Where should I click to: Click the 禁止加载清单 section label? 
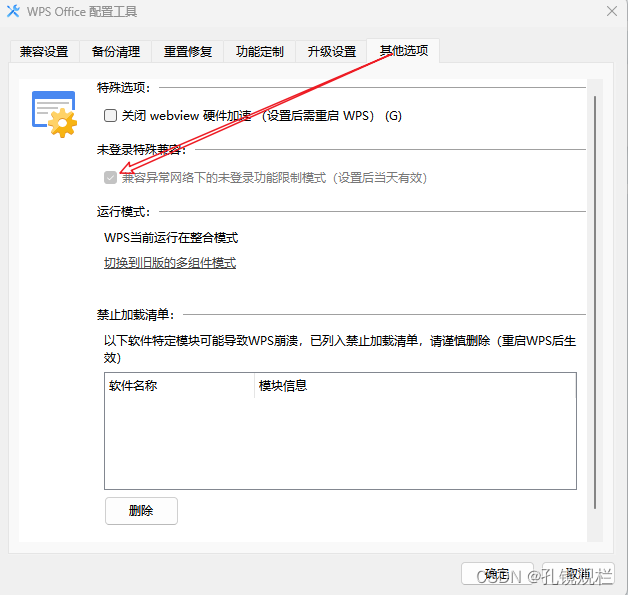pyautogui.click(x=135, y=315)
